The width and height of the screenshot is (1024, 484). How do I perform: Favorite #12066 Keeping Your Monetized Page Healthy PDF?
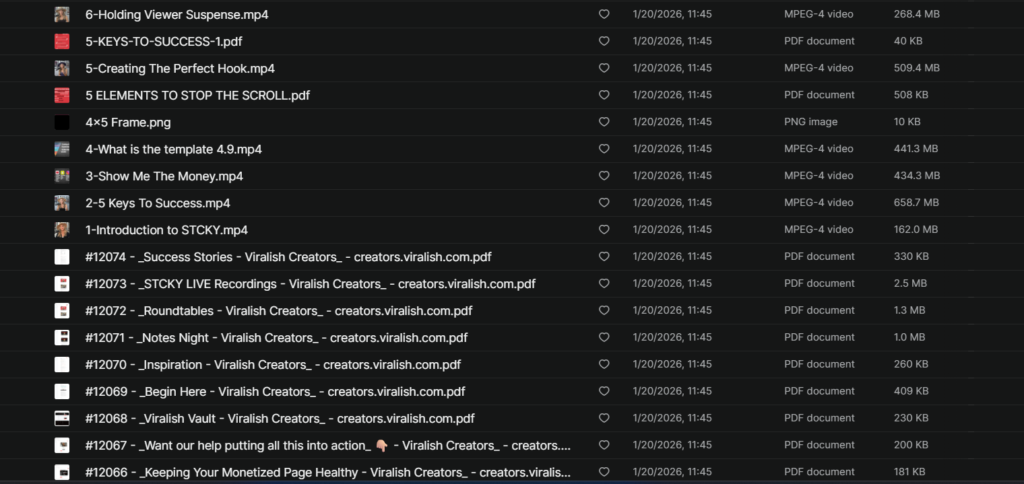click(604, 472)
